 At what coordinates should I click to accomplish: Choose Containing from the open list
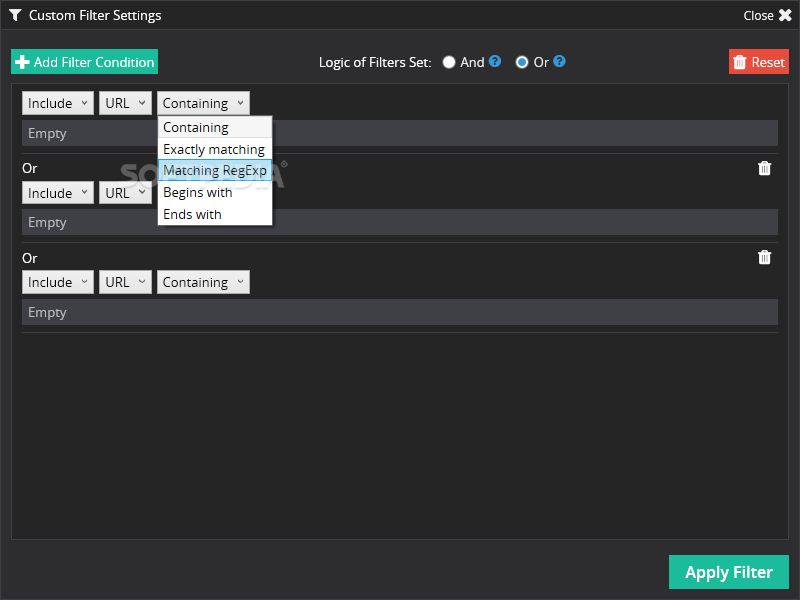[215, 127]
